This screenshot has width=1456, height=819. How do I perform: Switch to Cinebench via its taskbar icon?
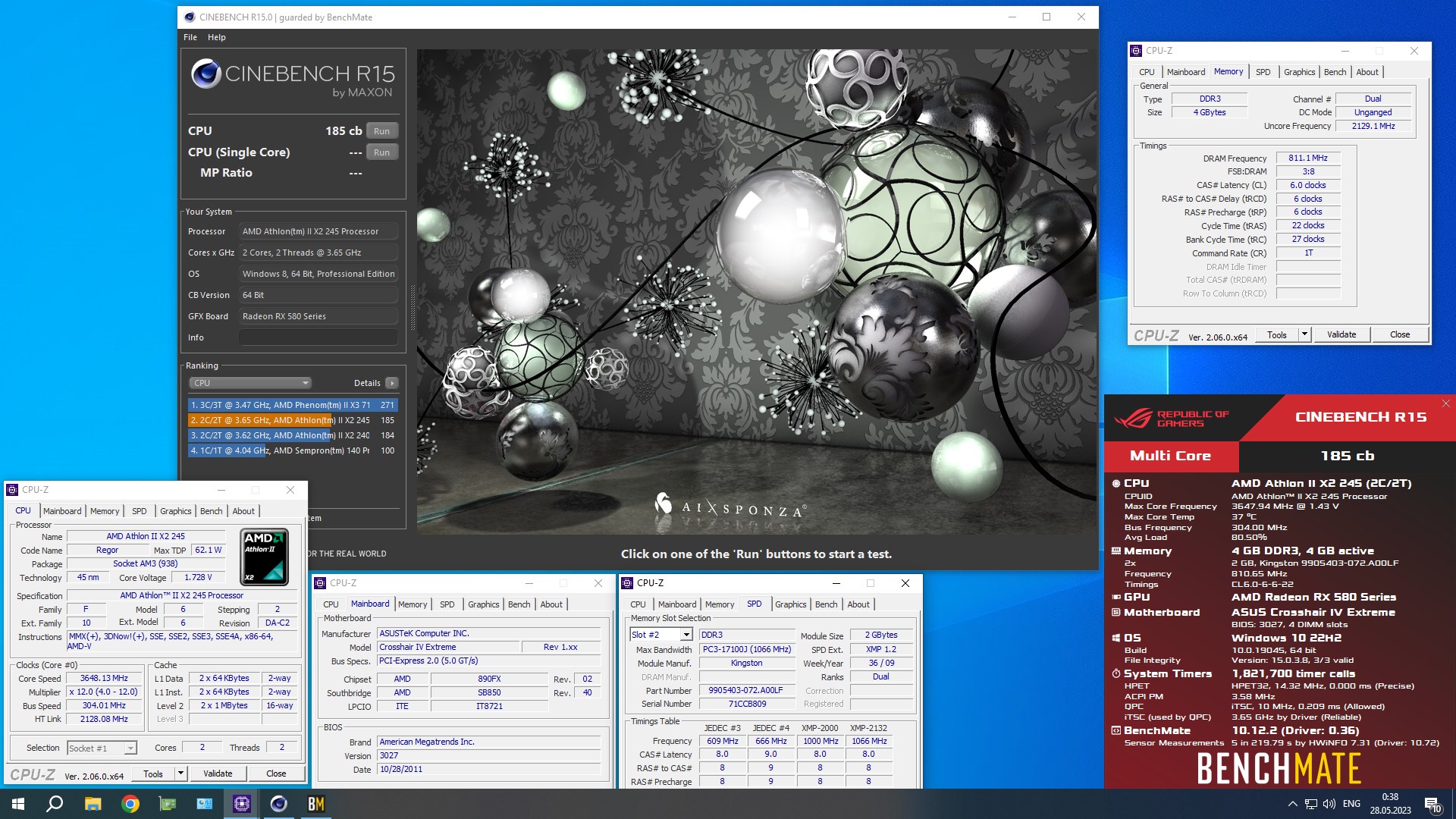click(279, 804)
